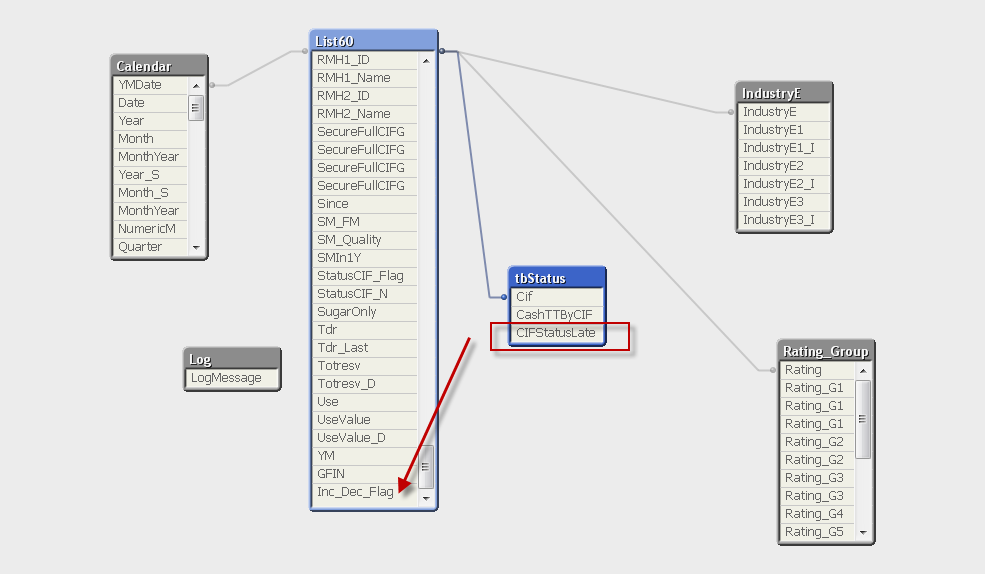Select the IndustryE table title bar
This screenshot has height=574, width=985.
(x=784, y=93)
